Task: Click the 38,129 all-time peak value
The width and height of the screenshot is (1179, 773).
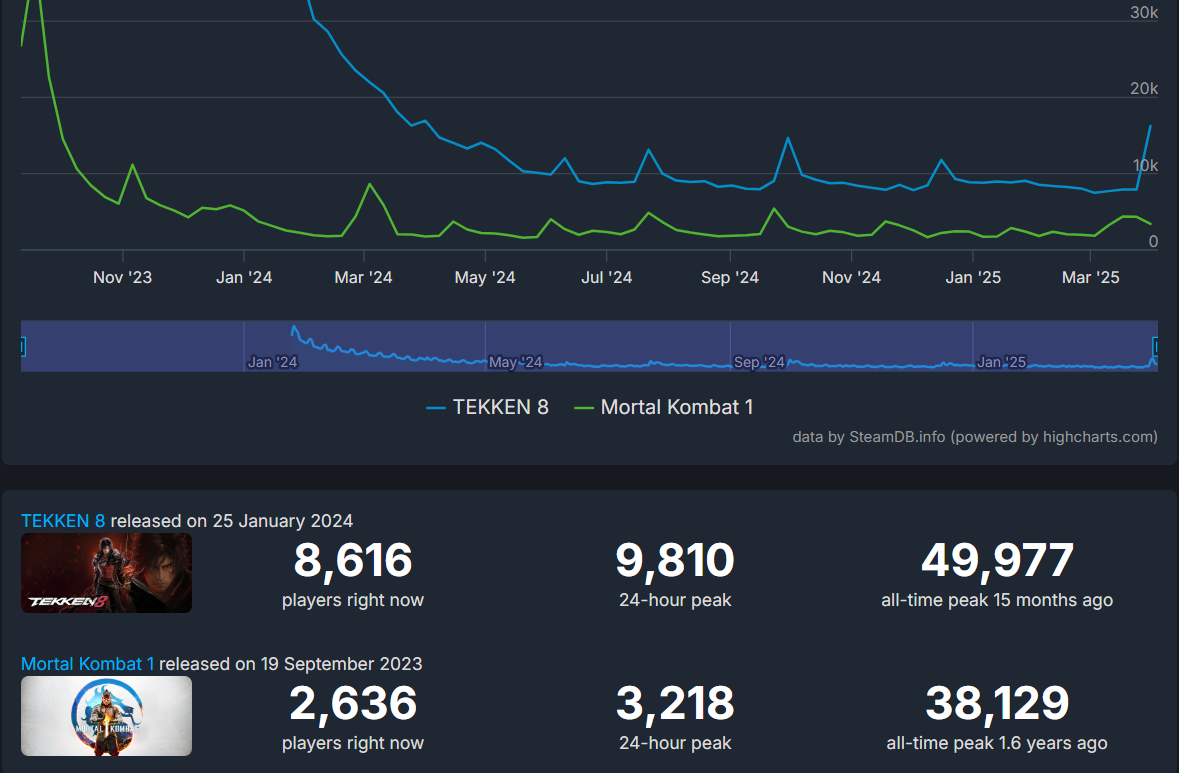Action: pos(997,703)
